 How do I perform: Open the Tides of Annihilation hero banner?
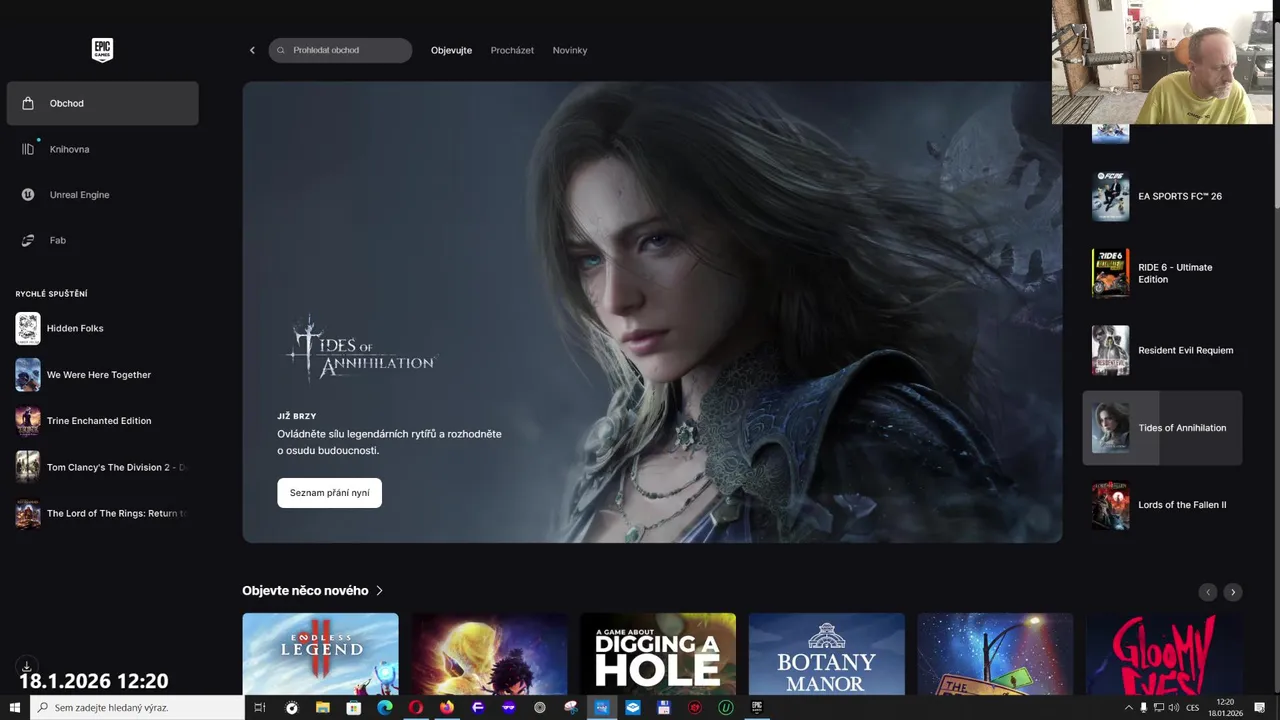pyautogui.click(x=652, y=312)
